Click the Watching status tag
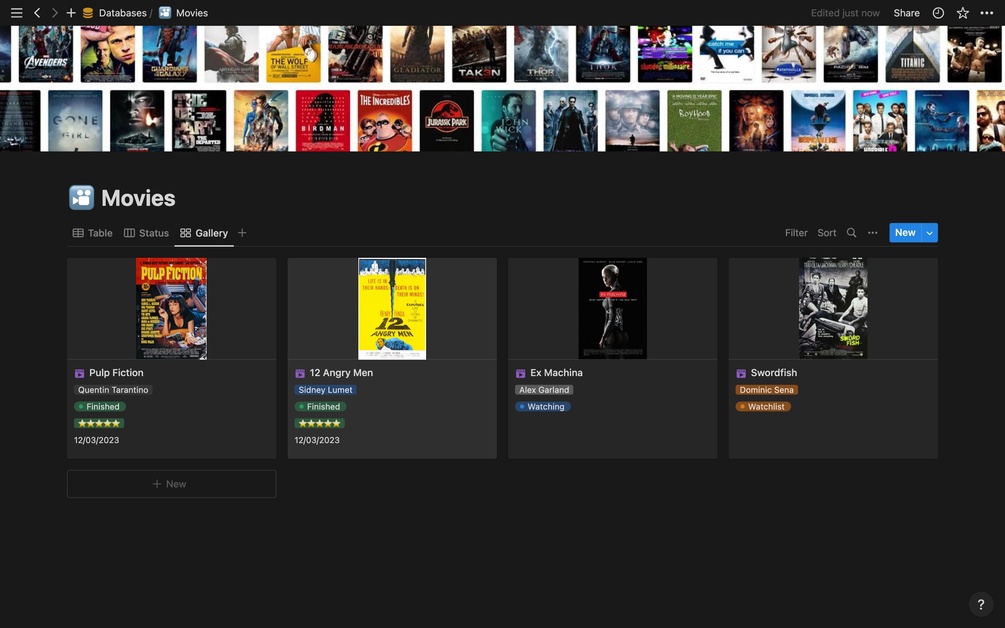The height and width of the screenshot is (628, 1005). tap(542, 406)
